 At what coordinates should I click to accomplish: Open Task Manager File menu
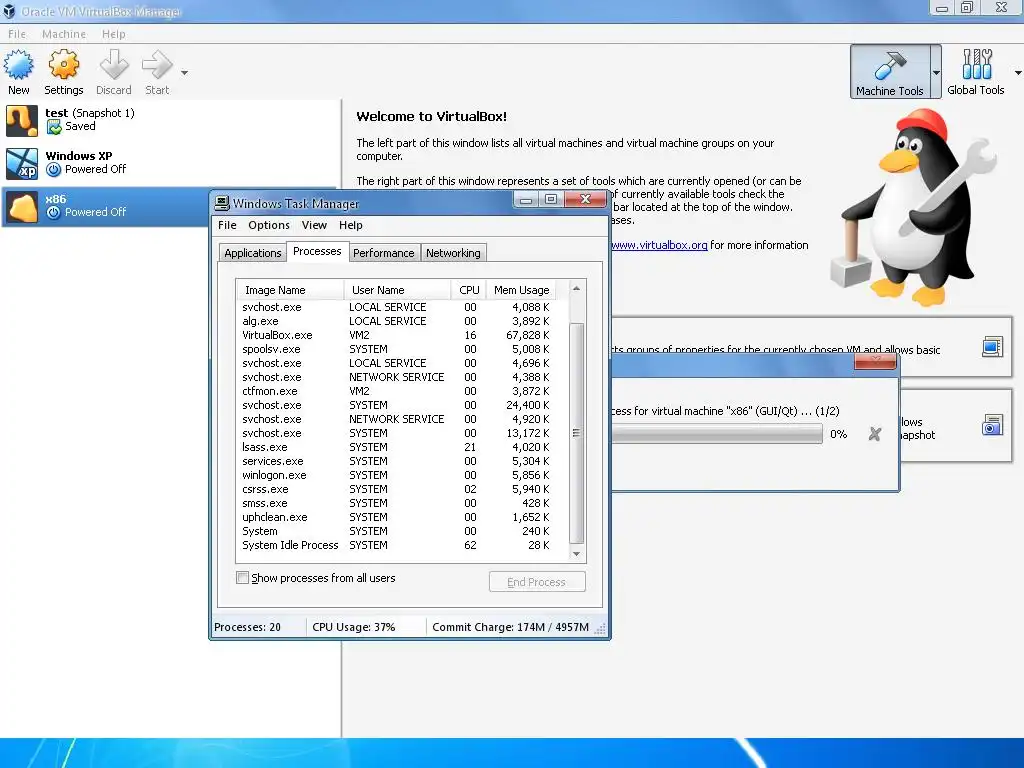click(227, 225)
